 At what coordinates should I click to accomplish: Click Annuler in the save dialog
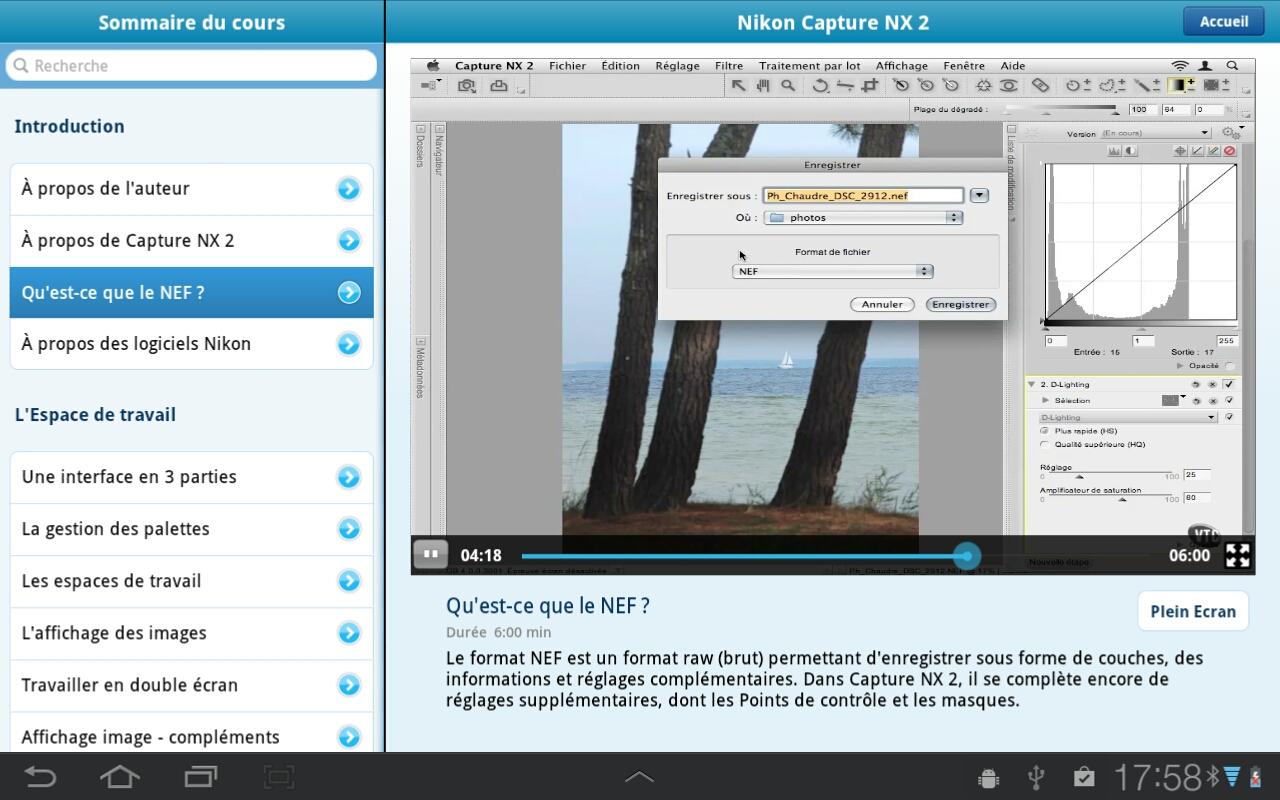[882, 304]
